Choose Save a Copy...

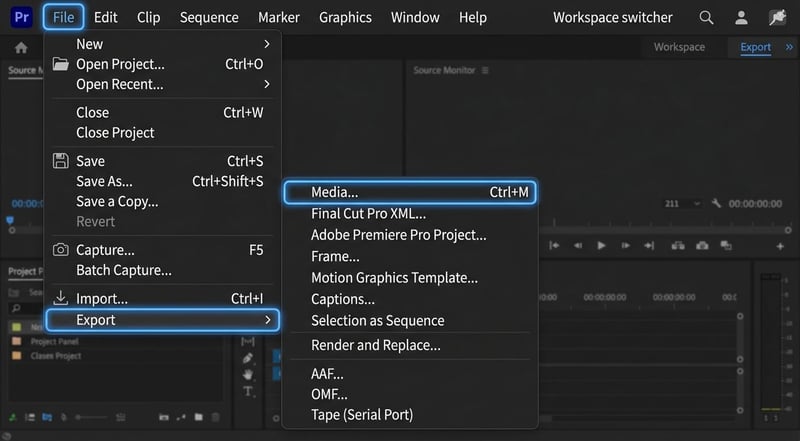click(163, 202)
